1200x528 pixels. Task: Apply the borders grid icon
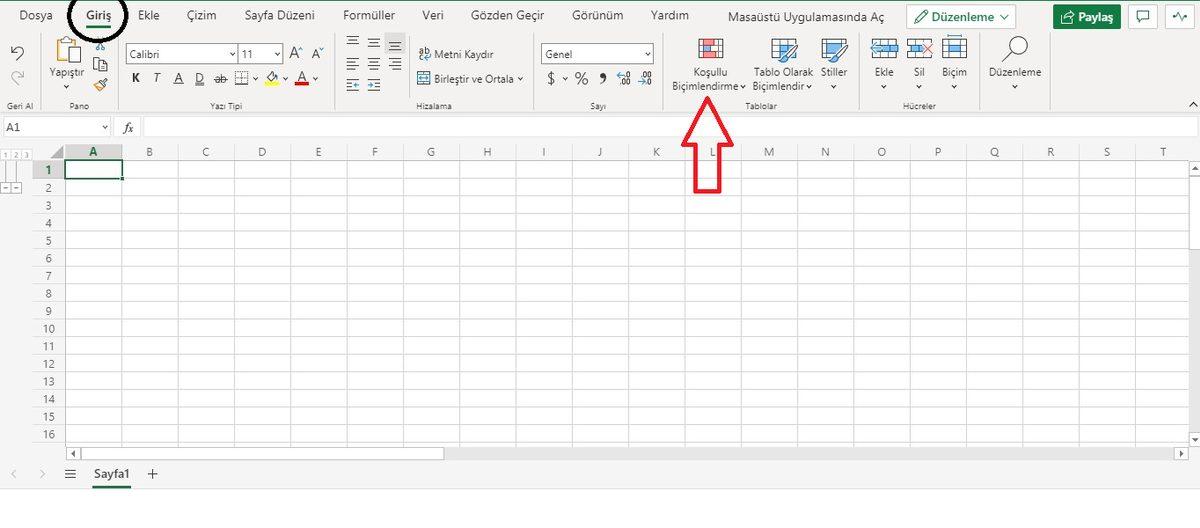tap(242, 78)
